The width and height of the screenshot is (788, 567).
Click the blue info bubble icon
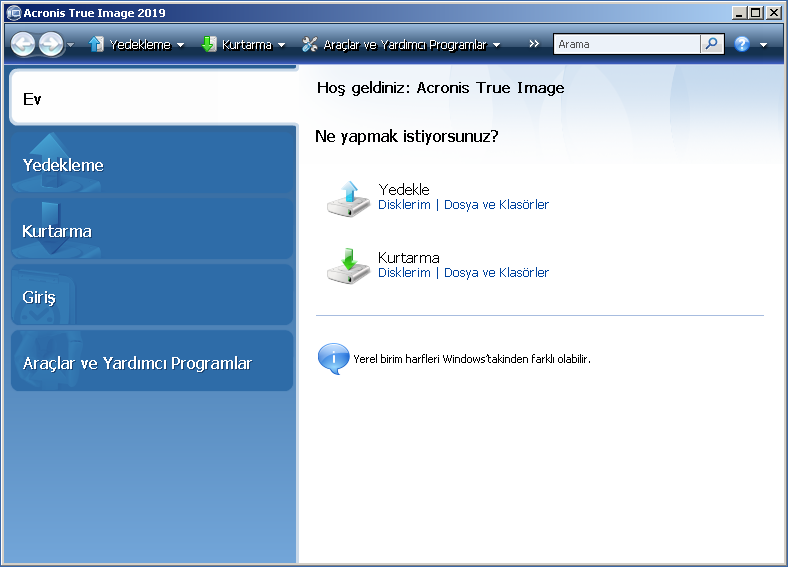[x=333, y=358]
